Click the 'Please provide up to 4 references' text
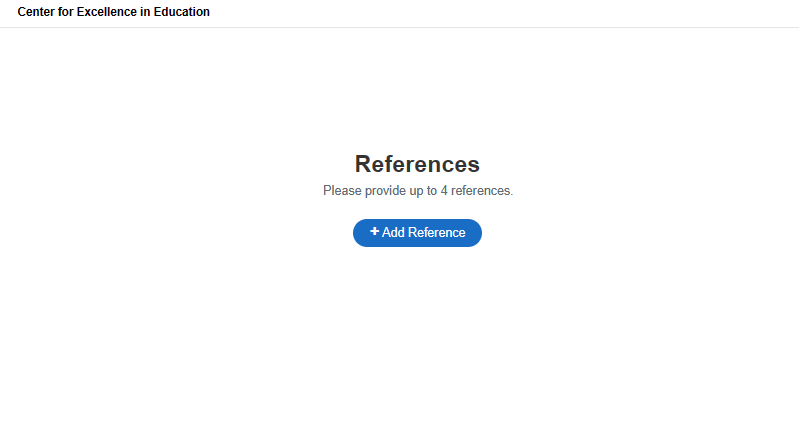799x429 pixels. [x=418, y=191]
